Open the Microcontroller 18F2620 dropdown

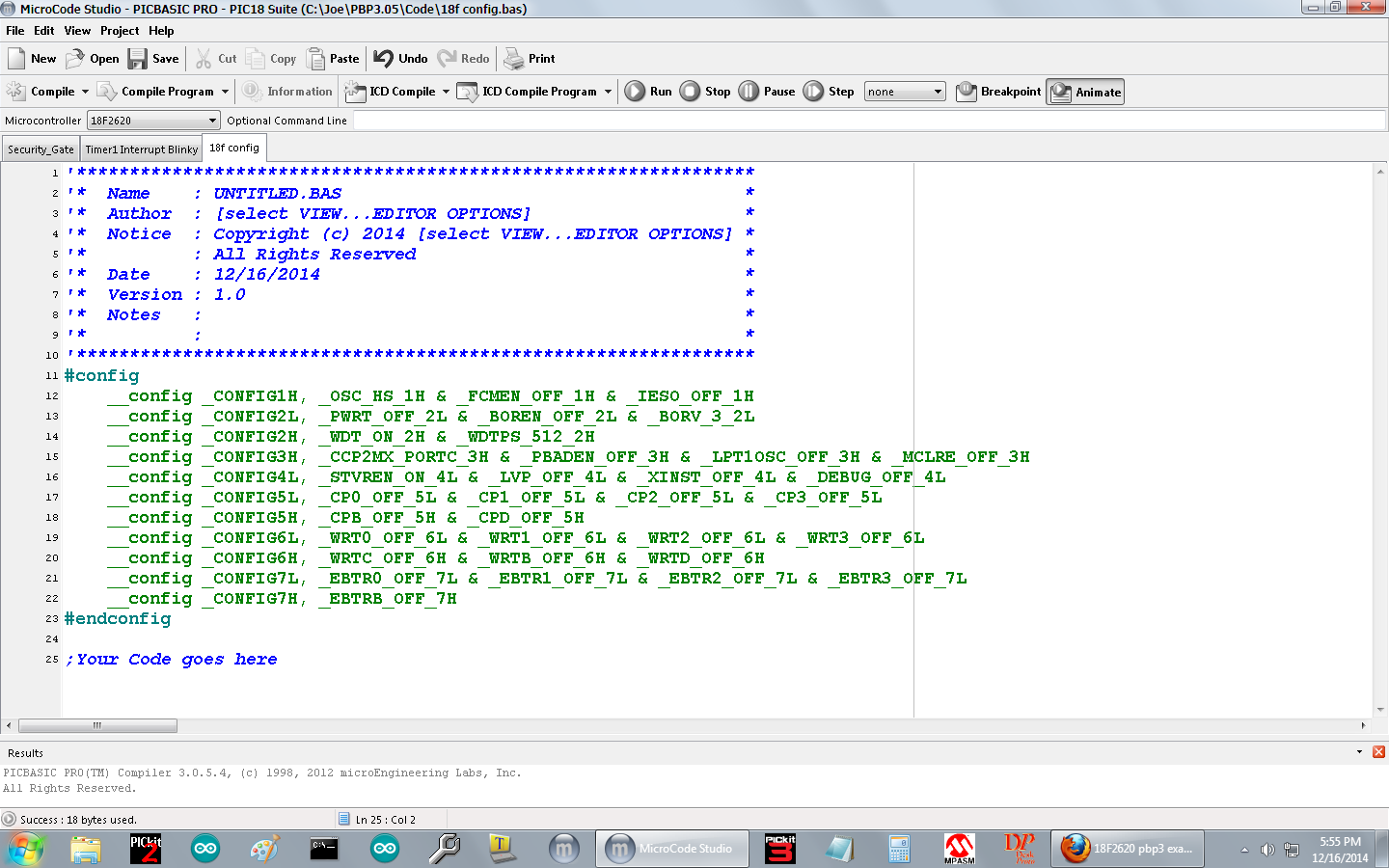[x=153, y=121]
